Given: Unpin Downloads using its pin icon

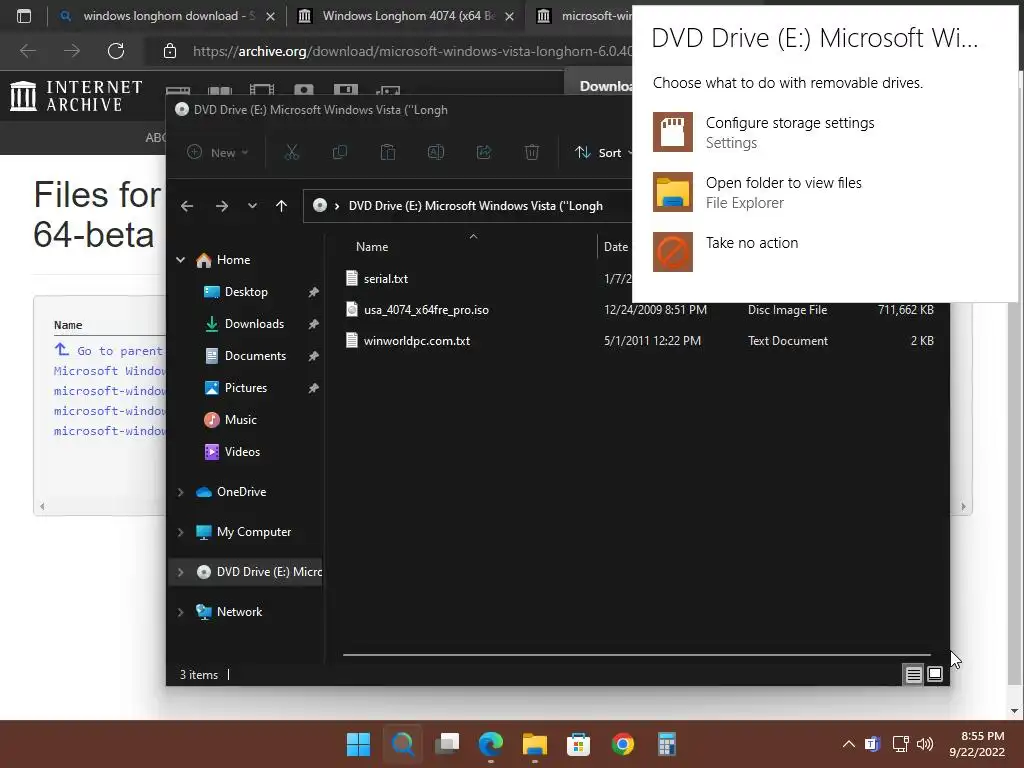Looking at the screenshot, I should click(x=313, y=324).
